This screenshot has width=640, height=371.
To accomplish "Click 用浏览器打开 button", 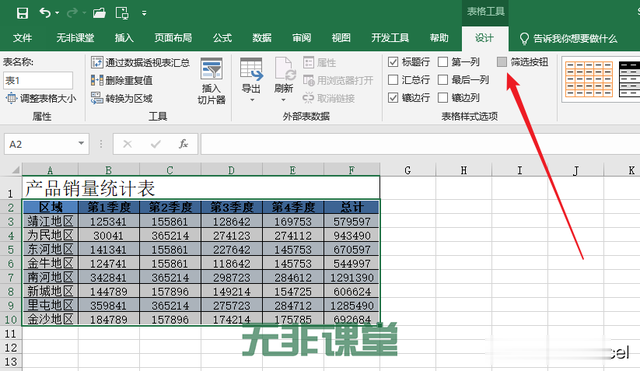I will (338, 80).
